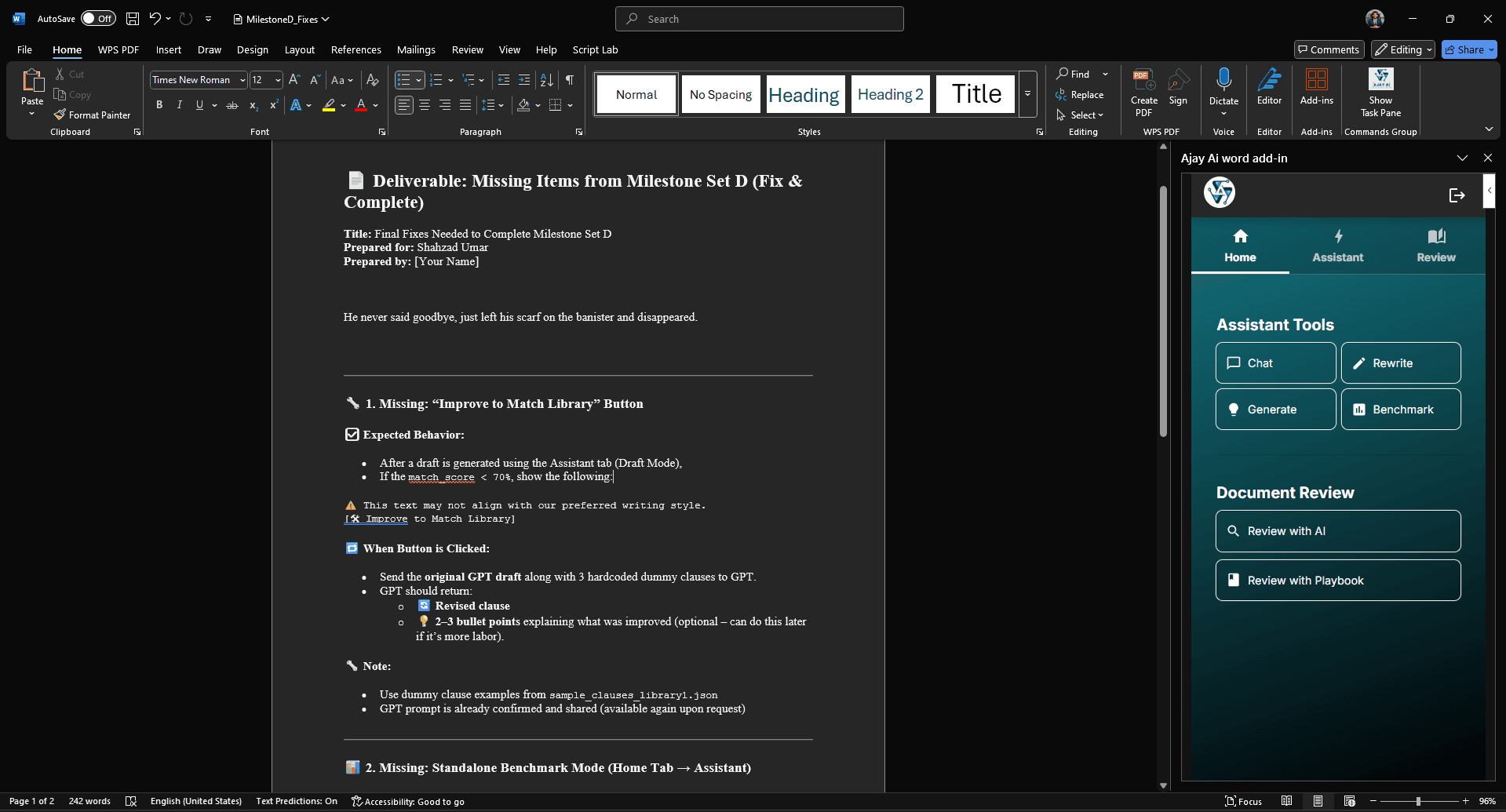Open the Editor proofing tool
The height and width of the screenshot is (812, 1506).
click(1269, 87)
